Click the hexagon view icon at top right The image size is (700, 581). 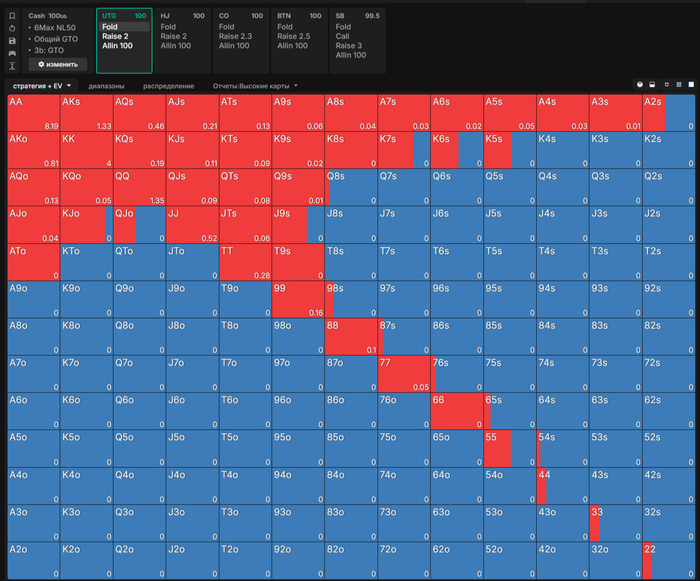coord(640,84)
